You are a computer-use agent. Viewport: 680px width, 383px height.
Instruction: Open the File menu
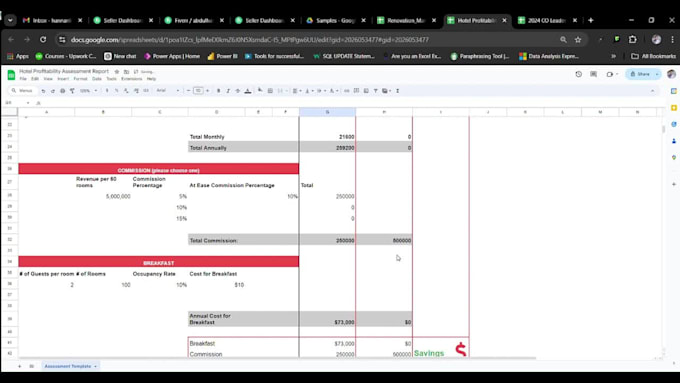[x=23, y=79]
